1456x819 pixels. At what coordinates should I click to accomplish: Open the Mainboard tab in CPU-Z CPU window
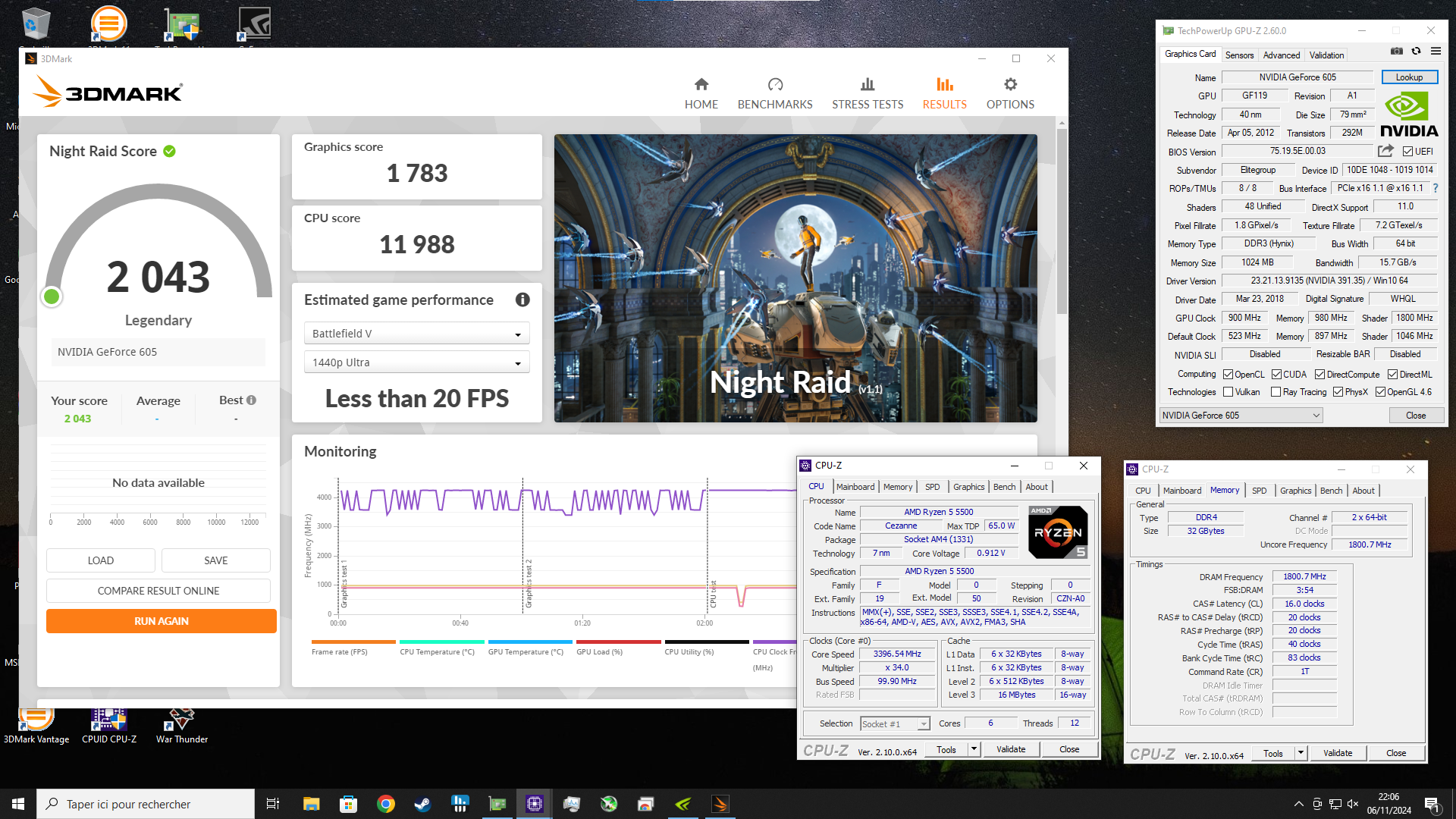[x=855, y=487]
